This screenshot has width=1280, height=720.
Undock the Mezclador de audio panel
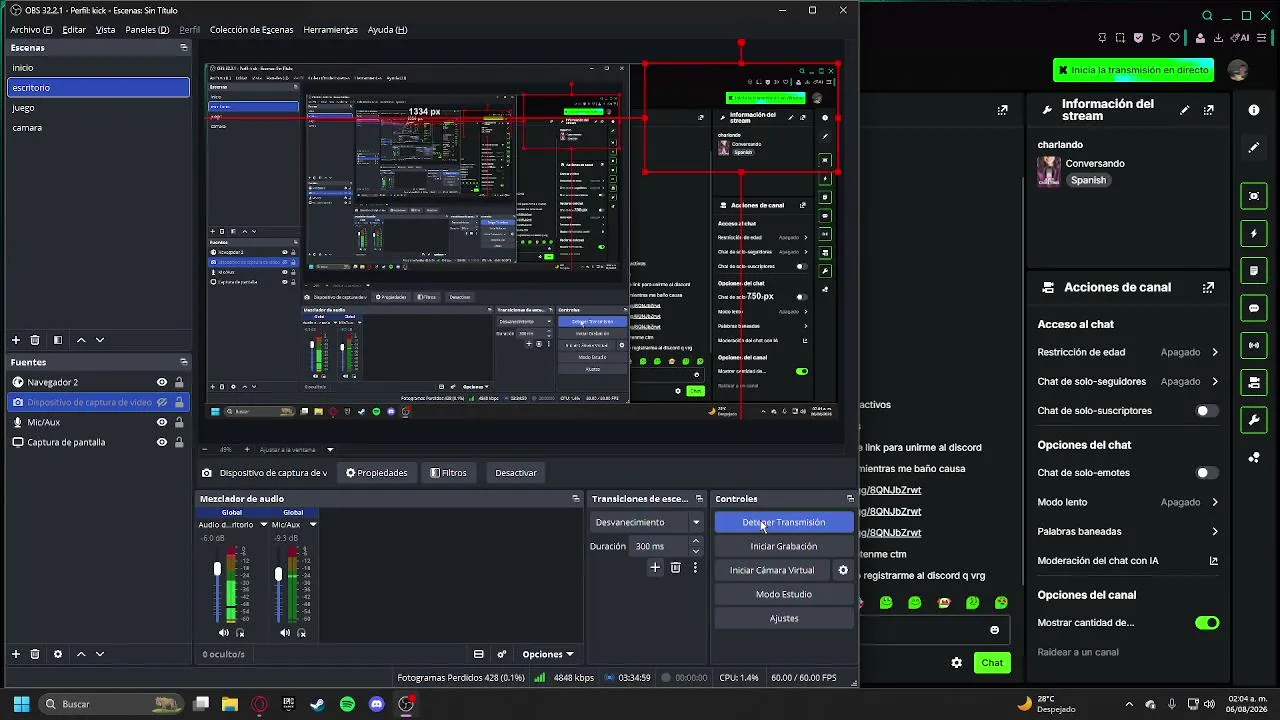(576, 498)
